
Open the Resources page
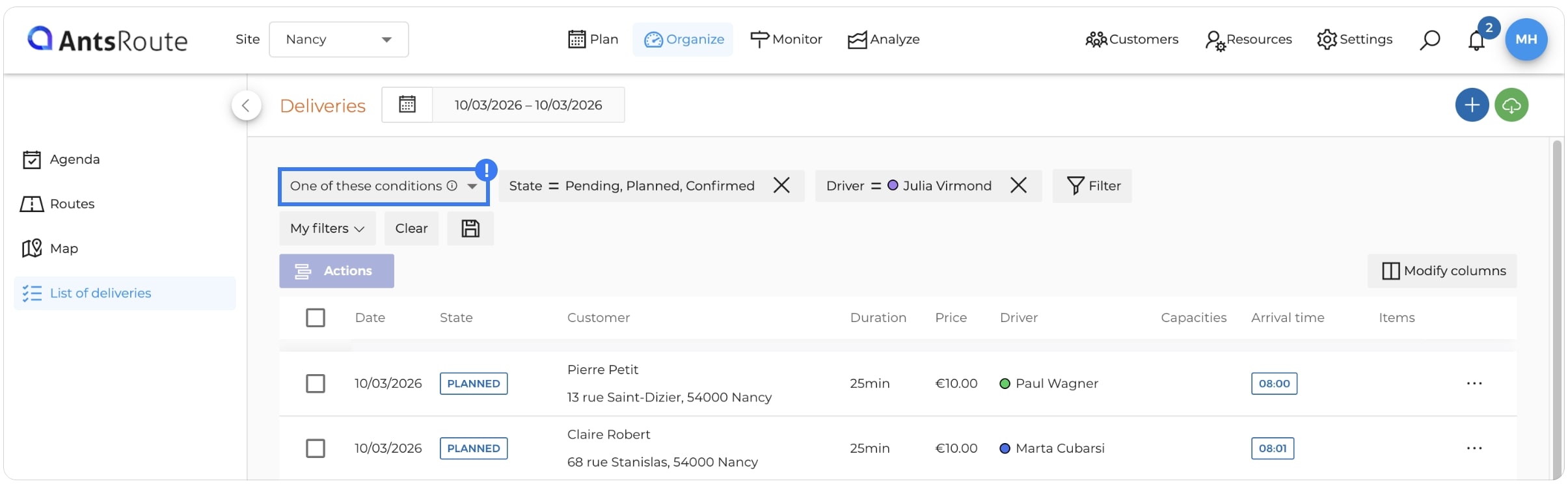click(1249, 40)
